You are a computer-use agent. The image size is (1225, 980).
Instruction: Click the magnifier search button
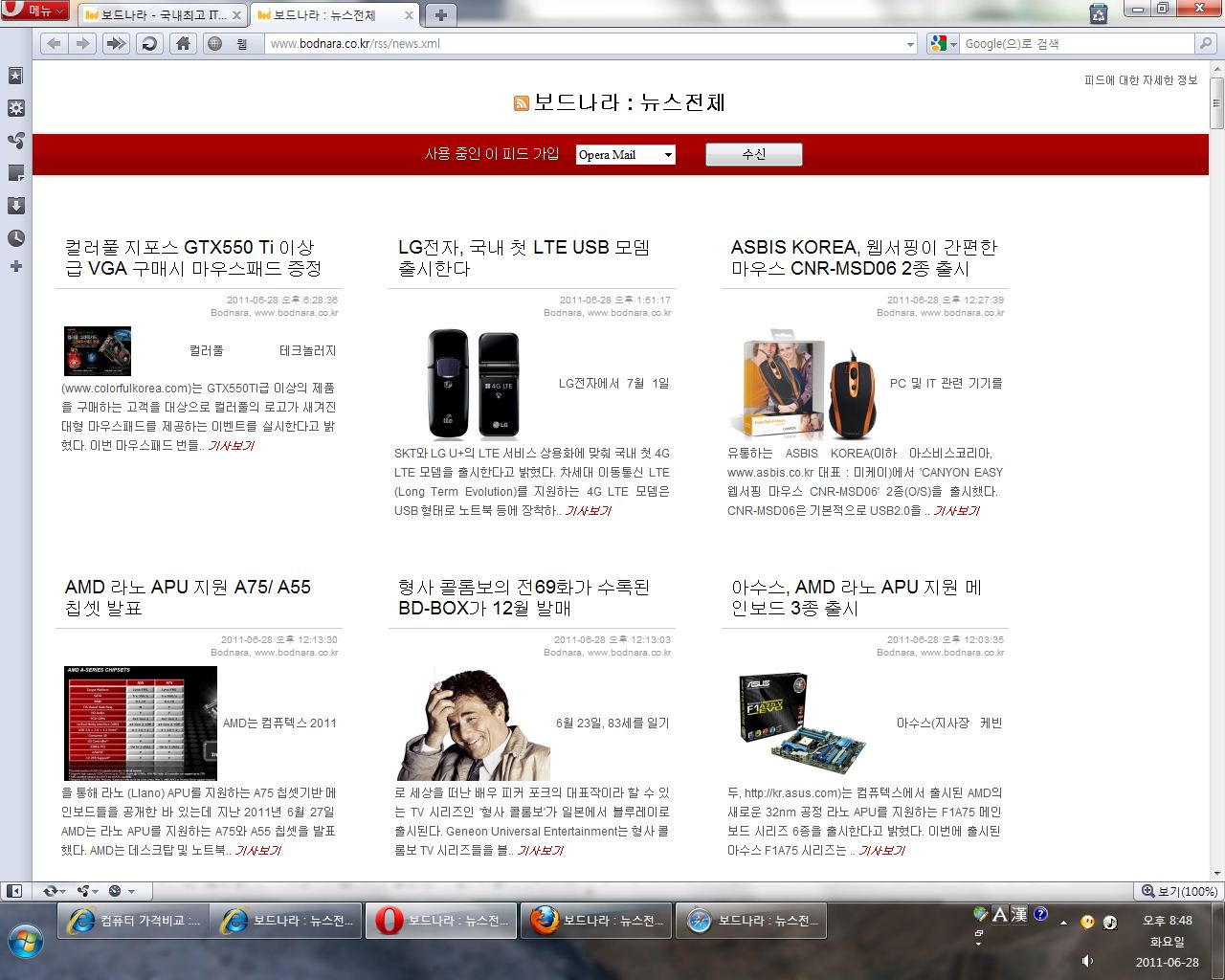[x=1206, y=43]
